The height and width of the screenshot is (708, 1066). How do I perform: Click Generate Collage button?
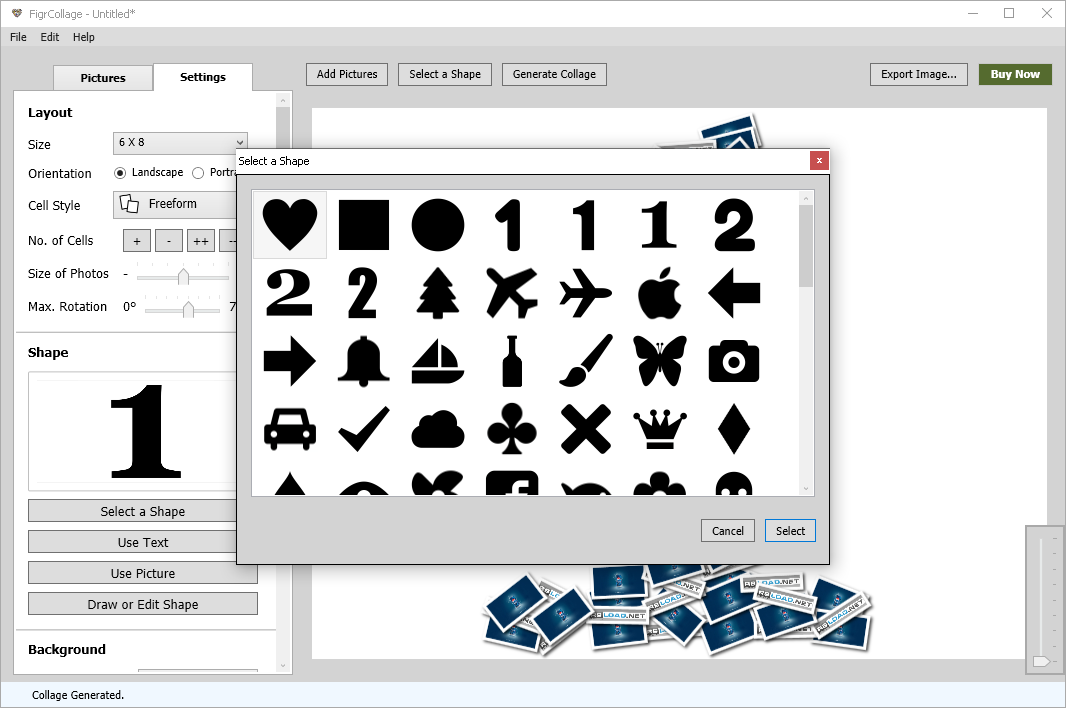(554, 74)
